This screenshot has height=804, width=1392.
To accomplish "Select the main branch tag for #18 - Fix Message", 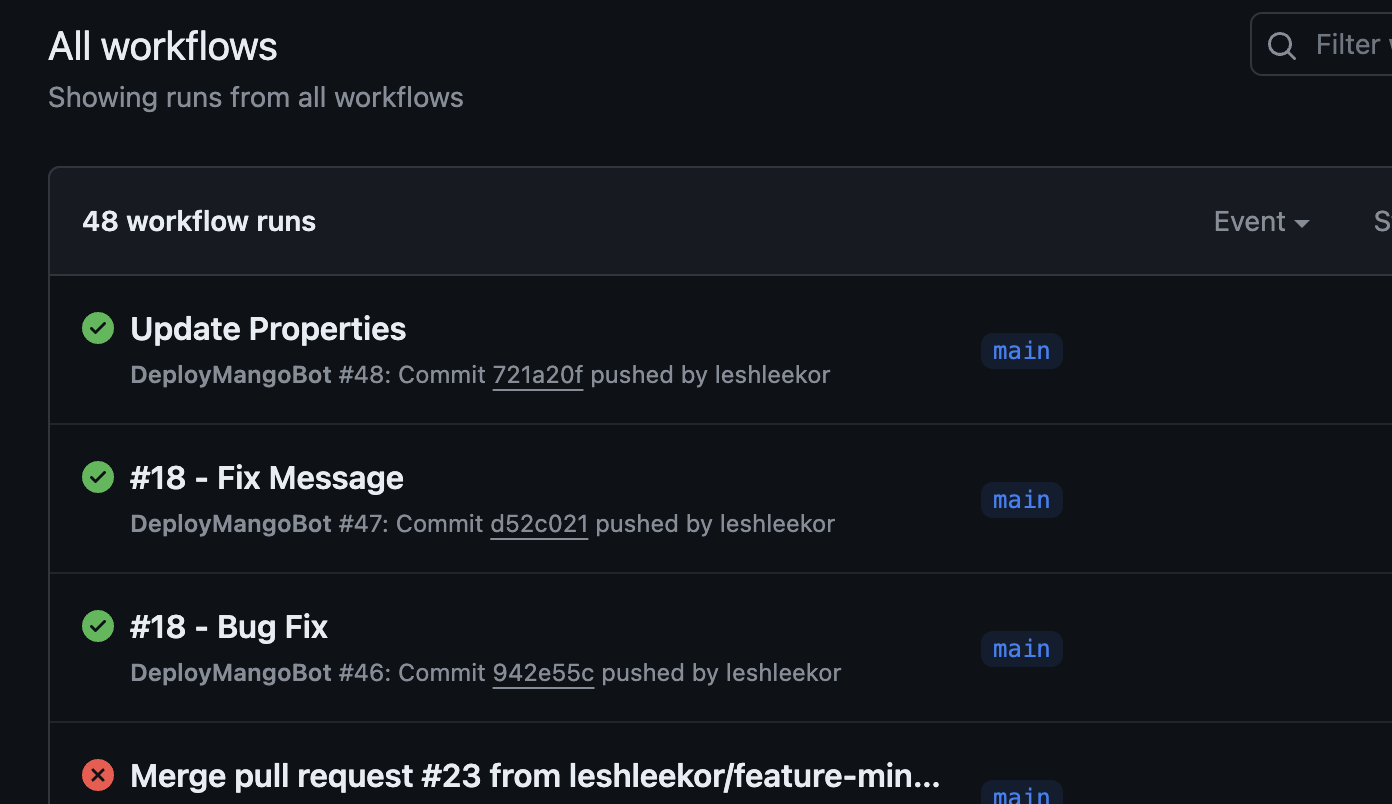I will tap(1021, 500).
